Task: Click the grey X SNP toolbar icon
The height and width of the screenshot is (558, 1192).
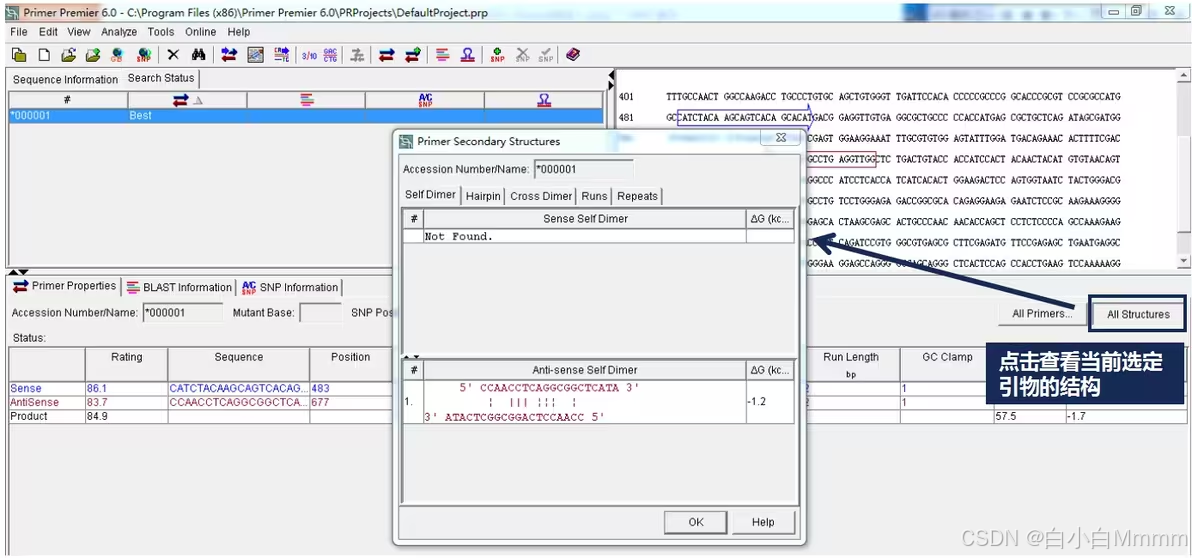Action: [x=522, y=55]
